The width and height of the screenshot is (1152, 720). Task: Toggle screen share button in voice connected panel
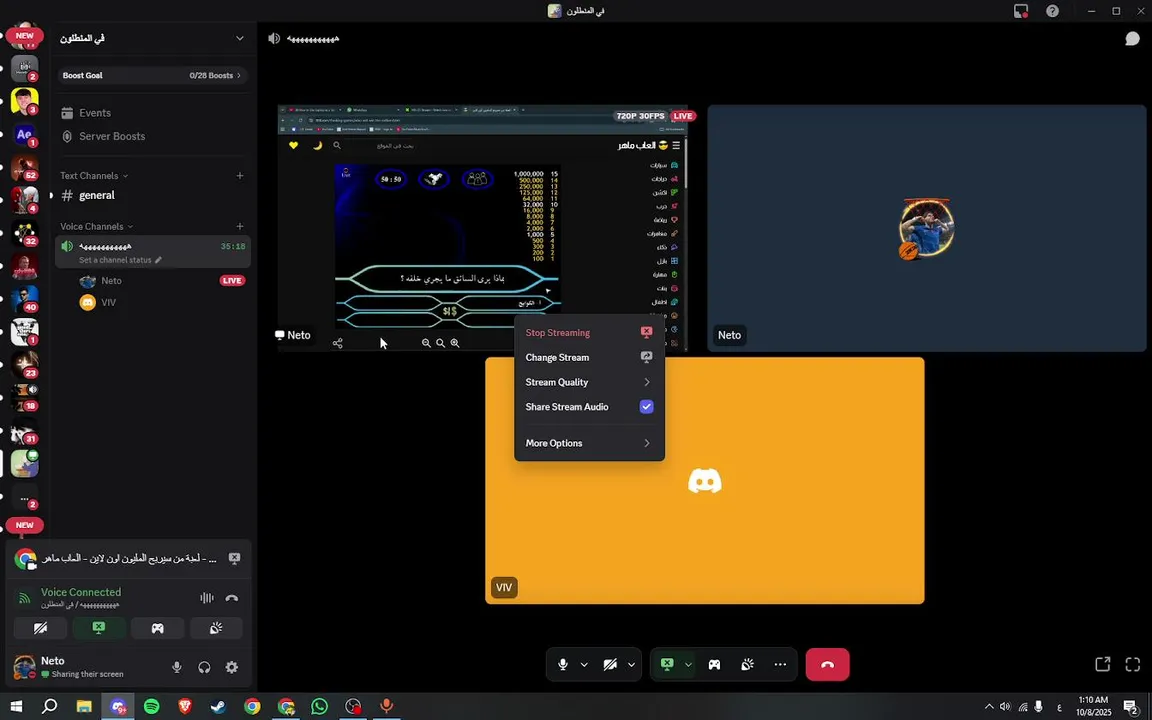pos(98,628)
